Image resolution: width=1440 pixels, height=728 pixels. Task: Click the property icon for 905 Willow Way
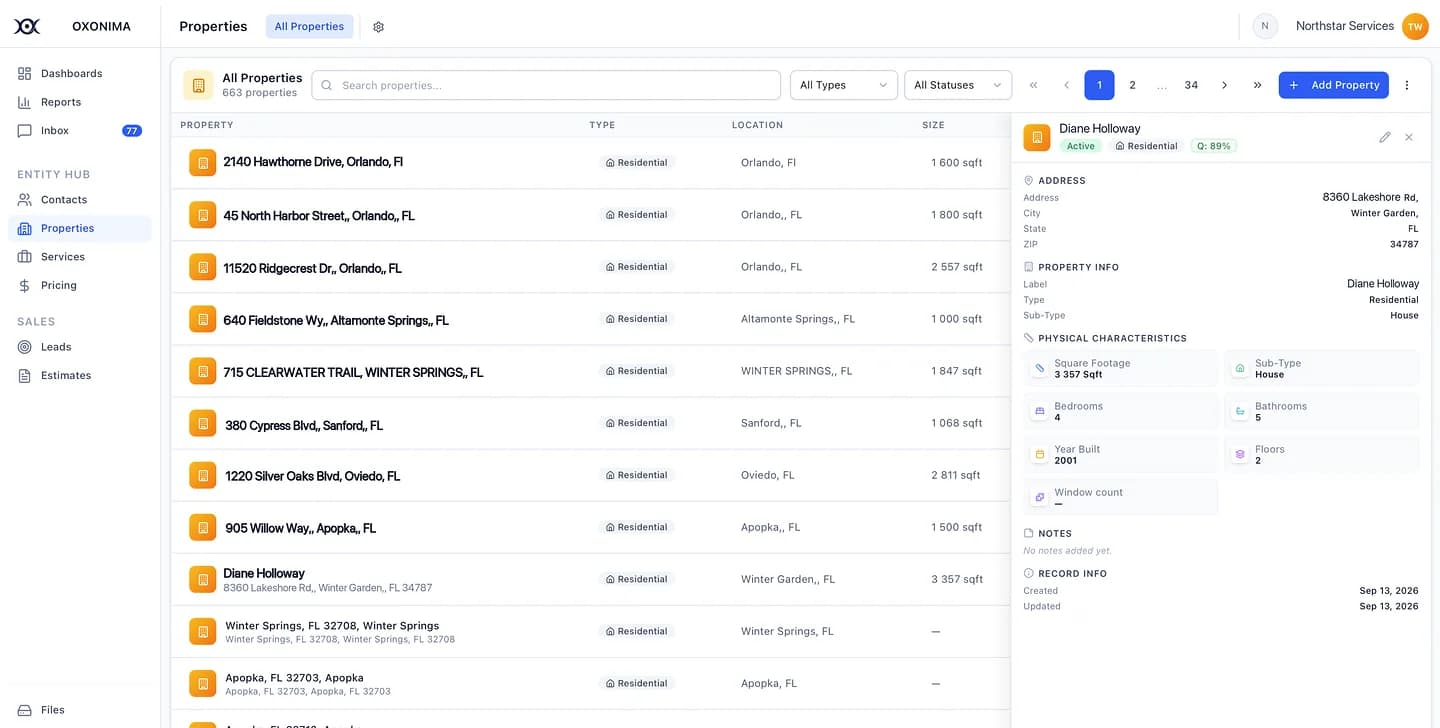click(x=203, y=527)
